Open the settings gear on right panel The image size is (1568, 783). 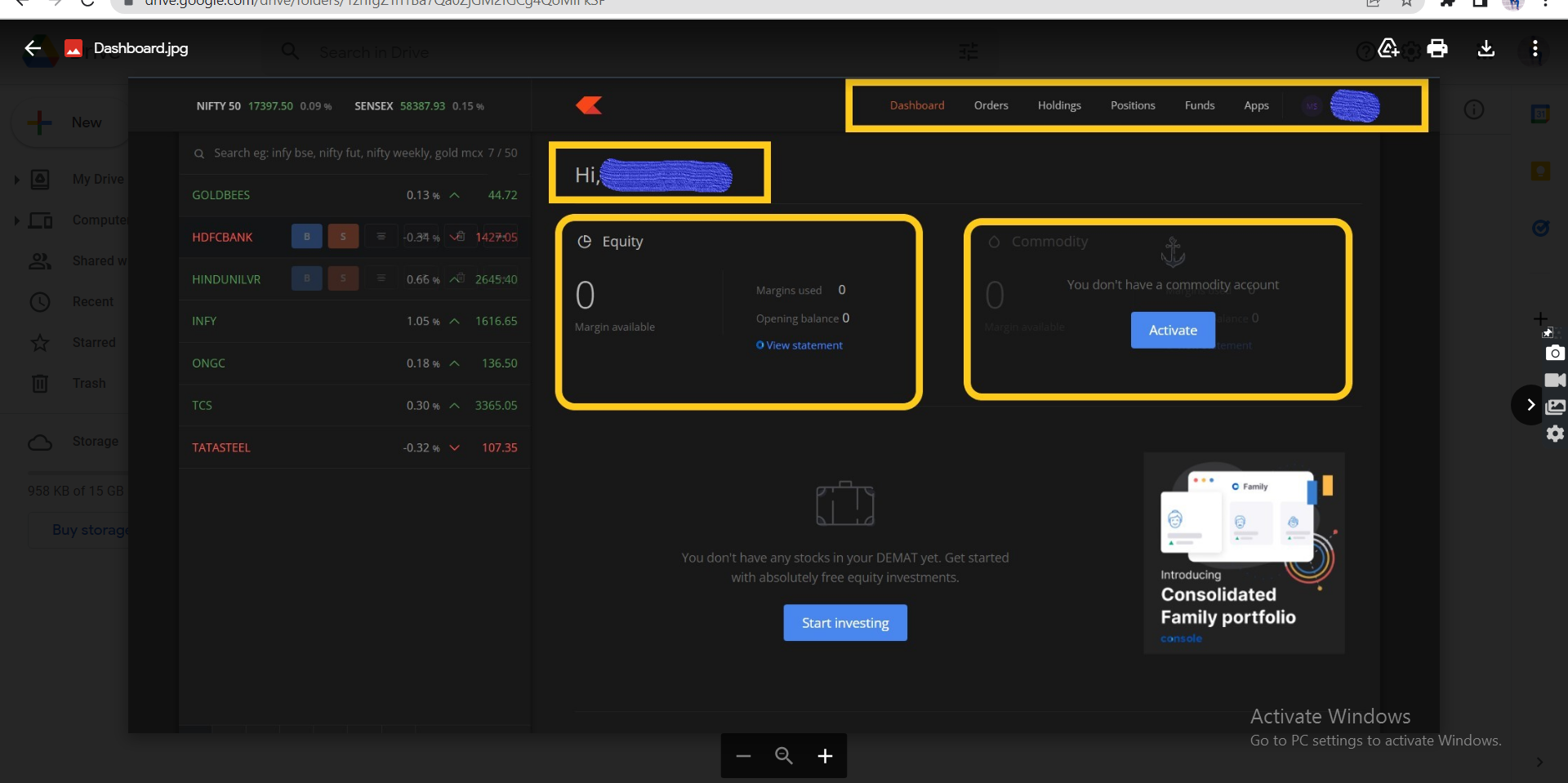(1555, 434)
